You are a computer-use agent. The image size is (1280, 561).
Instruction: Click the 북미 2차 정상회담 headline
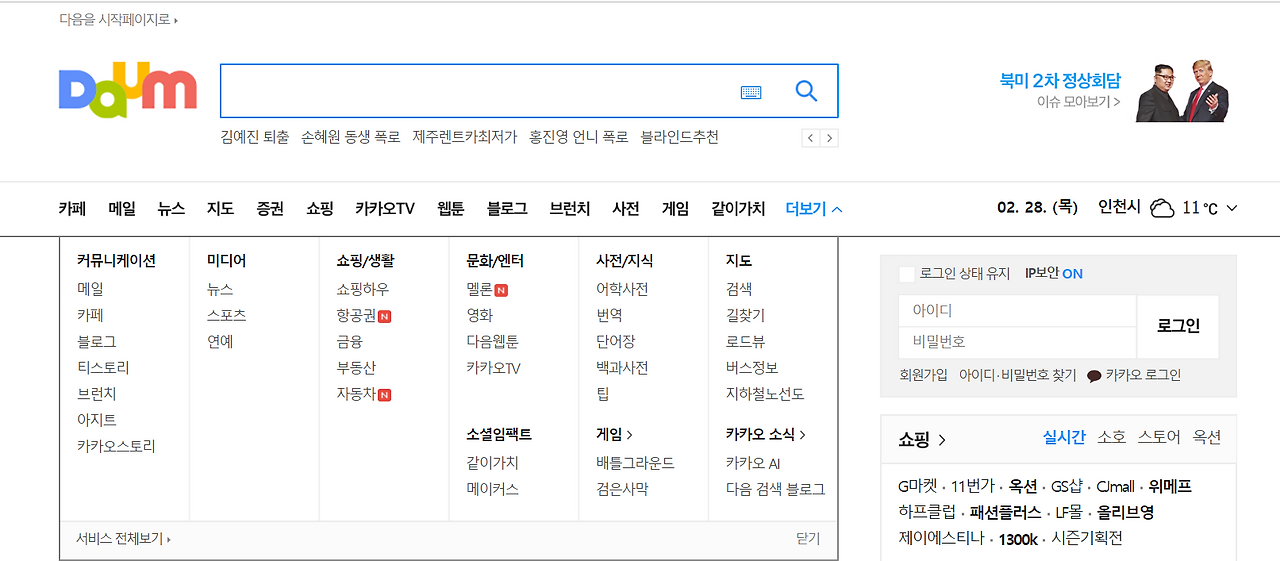pyautogui.click(x=1060, y=80)
